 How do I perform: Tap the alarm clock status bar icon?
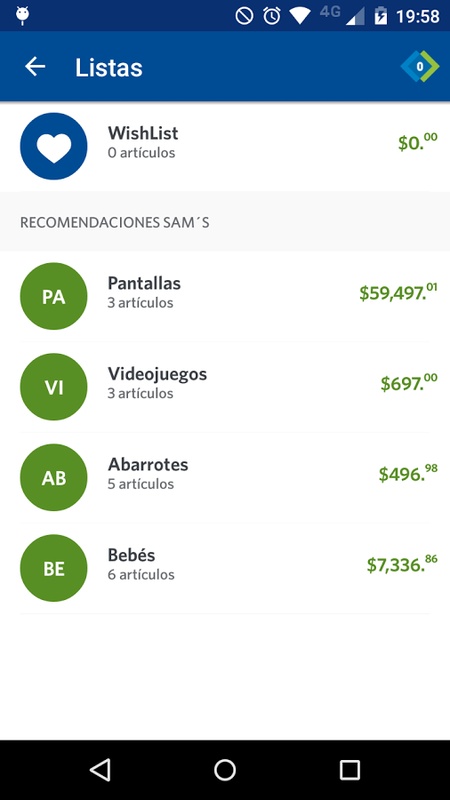pos(271,16)
